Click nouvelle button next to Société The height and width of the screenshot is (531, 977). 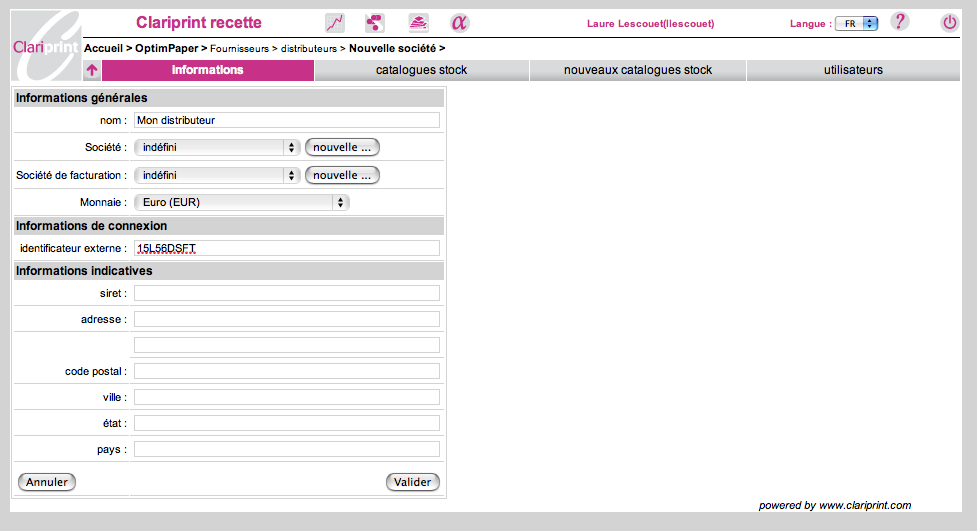click(342, 147)
